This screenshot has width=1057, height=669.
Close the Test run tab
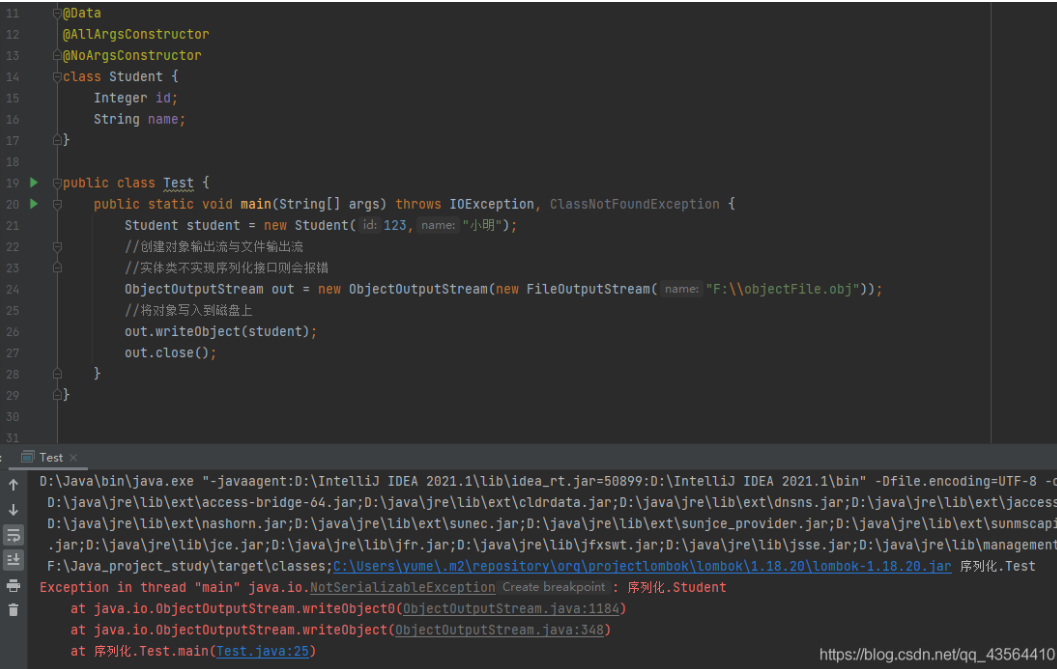click(x=73, y=458)
